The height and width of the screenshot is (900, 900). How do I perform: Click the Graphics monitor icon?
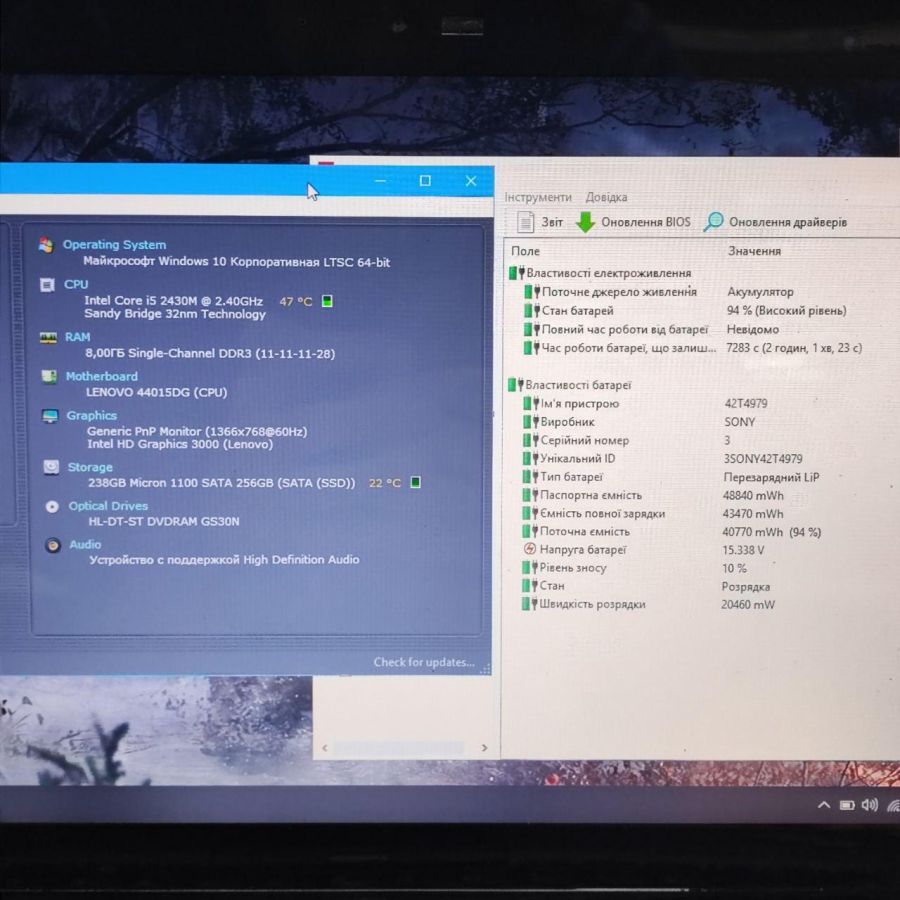pos(51,416)
